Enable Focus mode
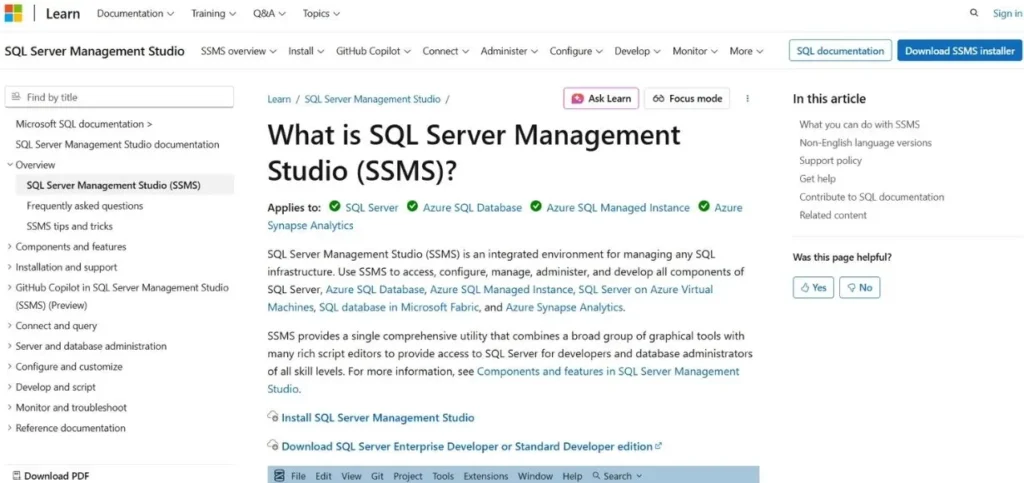 click(687, 99)
